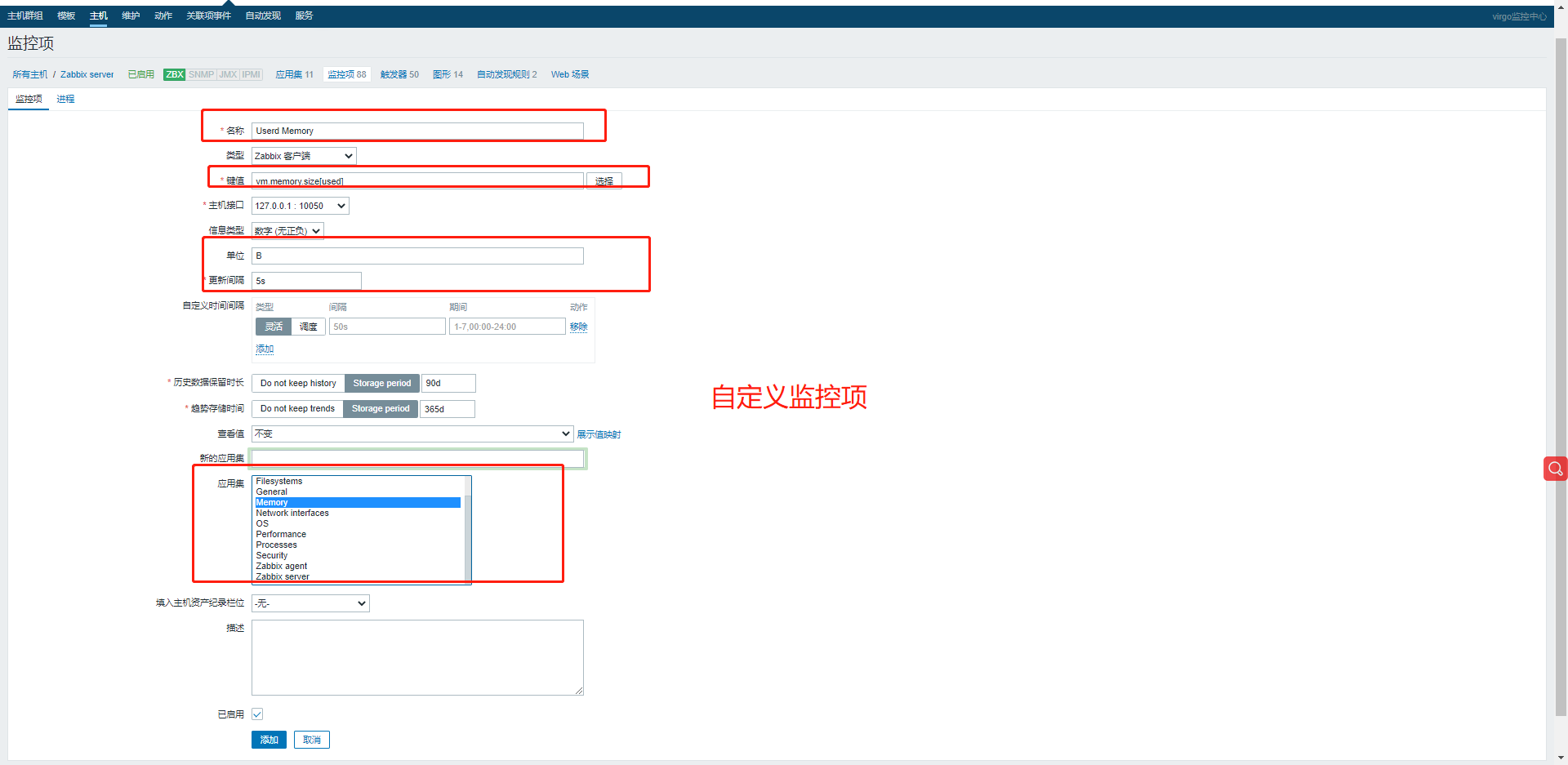Click the 描述 description textarea
Image resolution: width=1568 pixels, height=765 pixels.
[417, 657]
